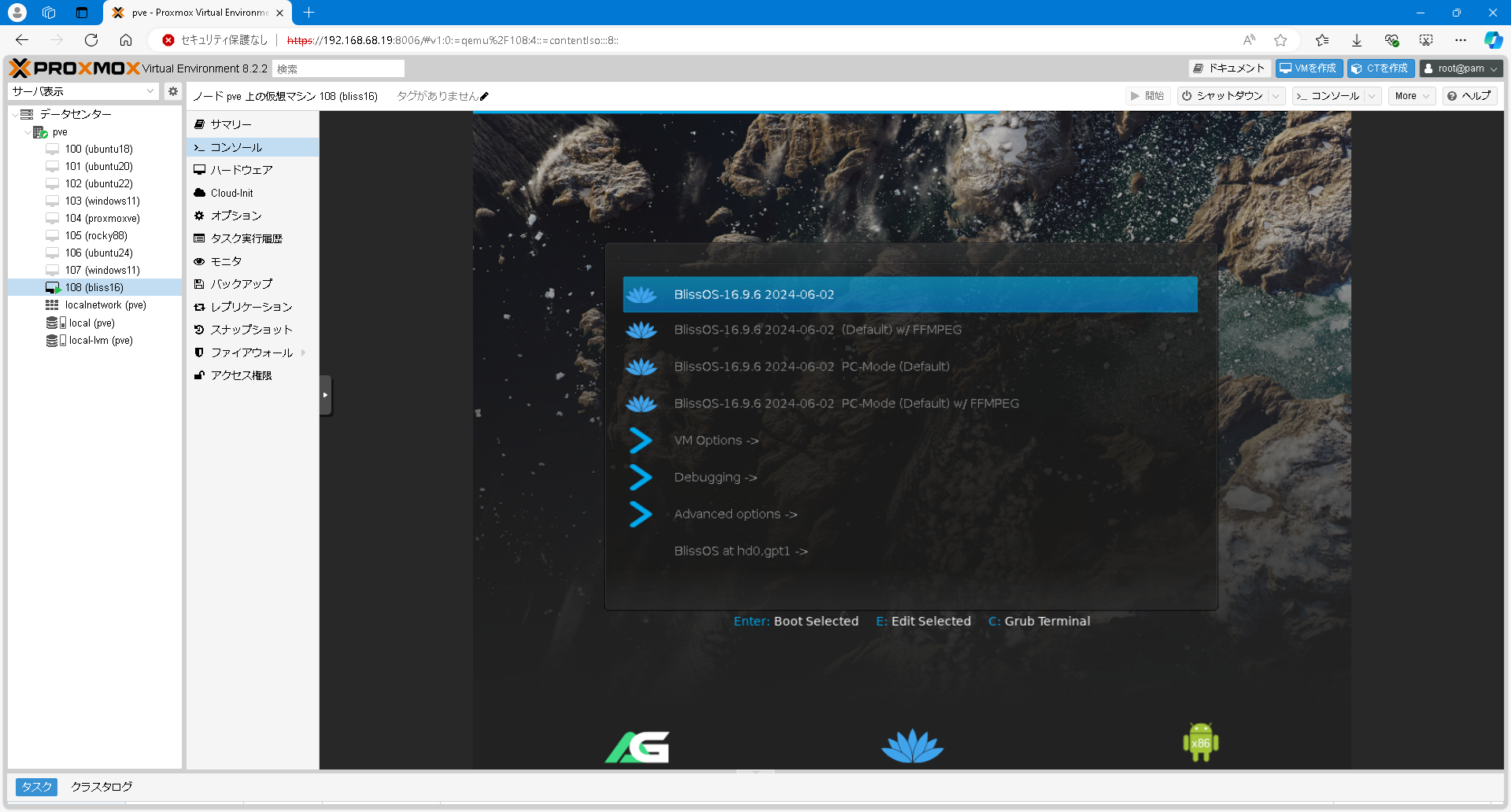This screenshot has height=812, width=1511.
Task: Click the コンソール button in toolbar
Action: (1328, 96)
